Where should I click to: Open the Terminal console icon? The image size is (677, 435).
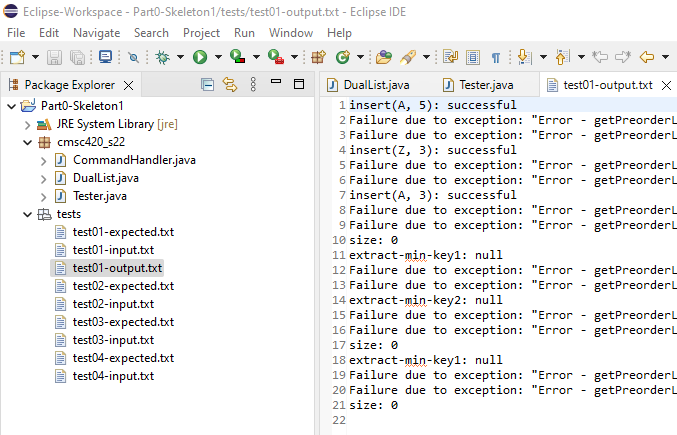(x=105, y=57)
